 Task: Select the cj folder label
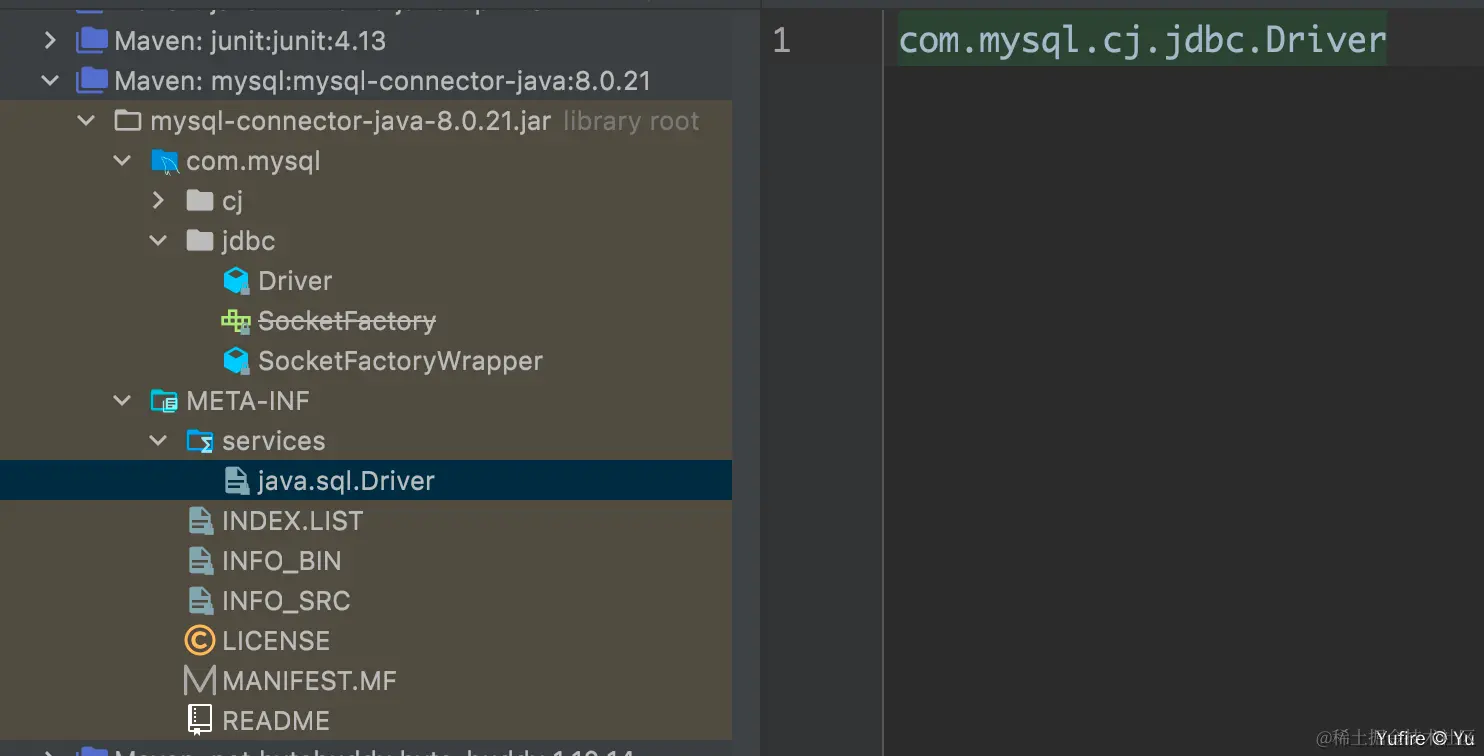[x=232, y=201]
